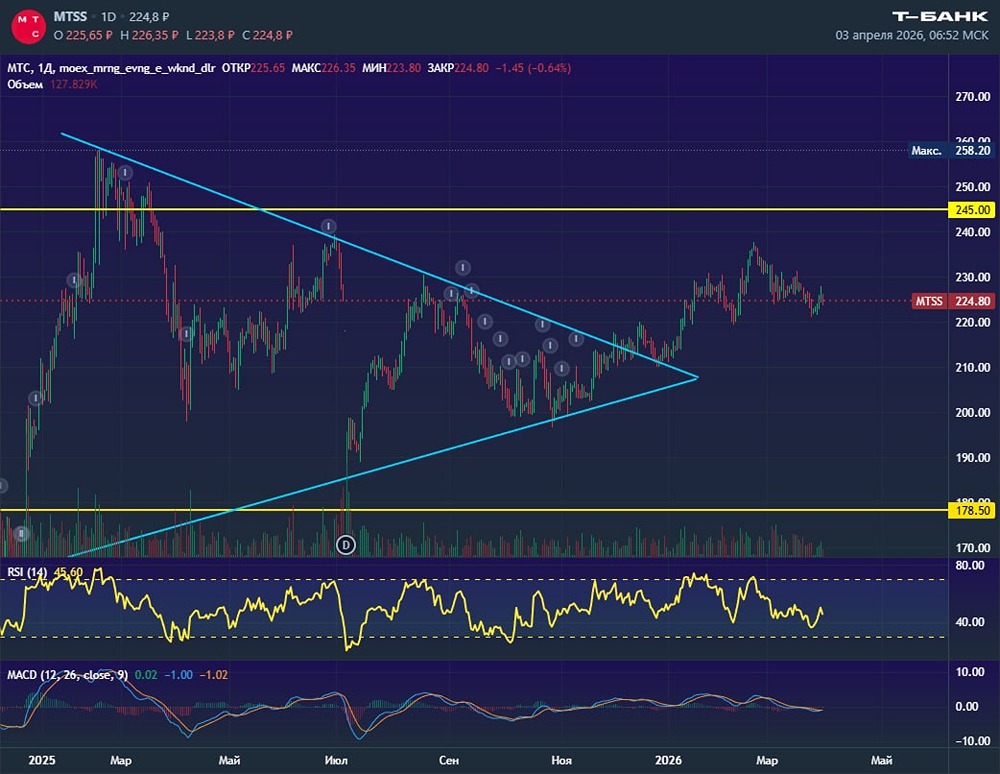Click the 2025 label on time axis

click(x=42, y=760)
